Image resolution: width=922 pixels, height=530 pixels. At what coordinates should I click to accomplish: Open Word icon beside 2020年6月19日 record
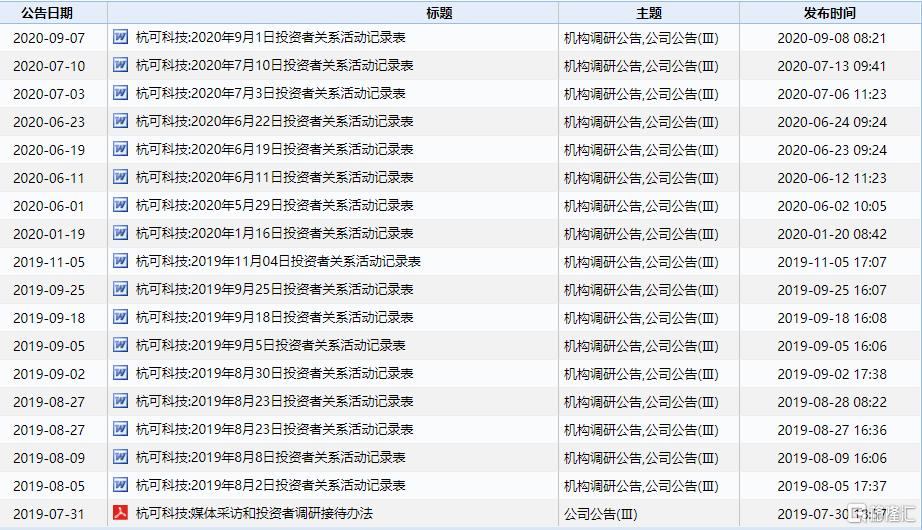pos(120,149)
